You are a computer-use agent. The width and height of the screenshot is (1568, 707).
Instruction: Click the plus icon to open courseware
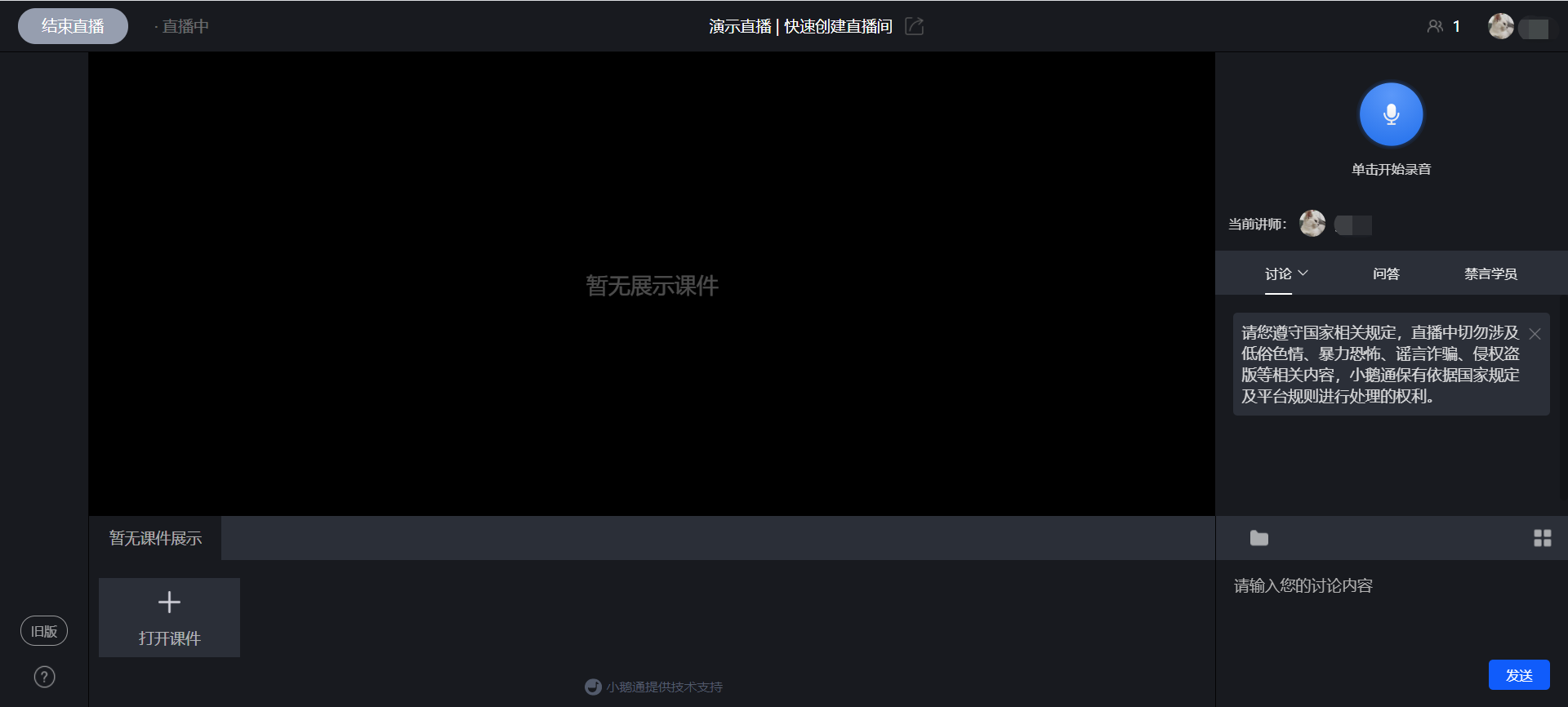(169, 603)
